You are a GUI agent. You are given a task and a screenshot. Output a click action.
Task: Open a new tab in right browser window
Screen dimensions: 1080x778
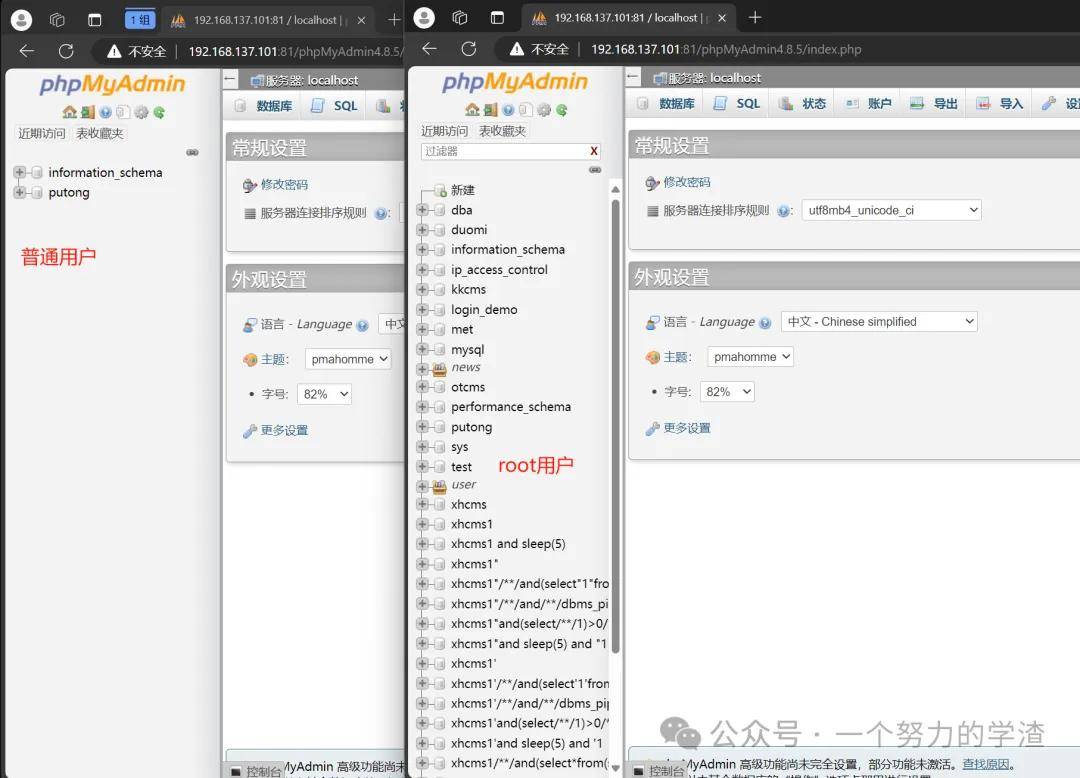(755, 17)
